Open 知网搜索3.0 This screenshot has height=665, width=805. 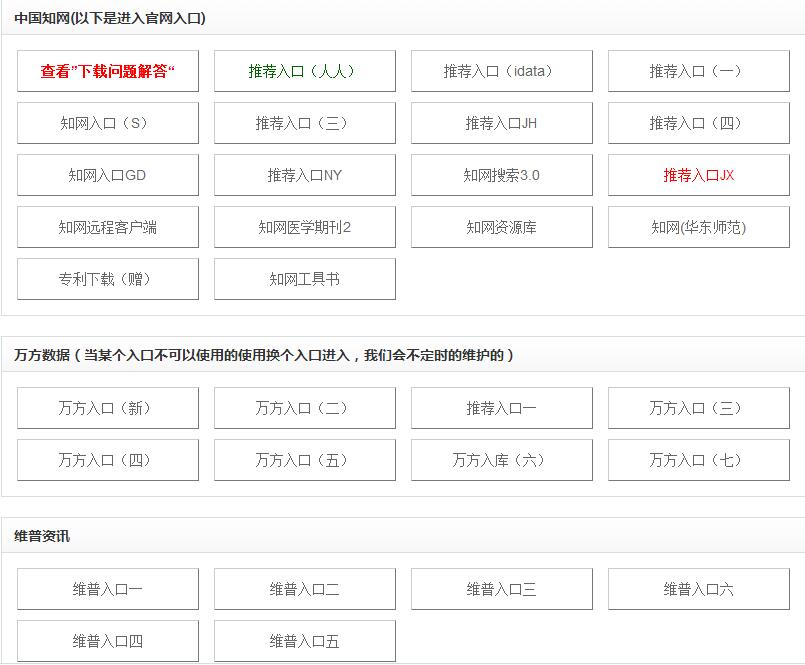(x=502, y=175)
